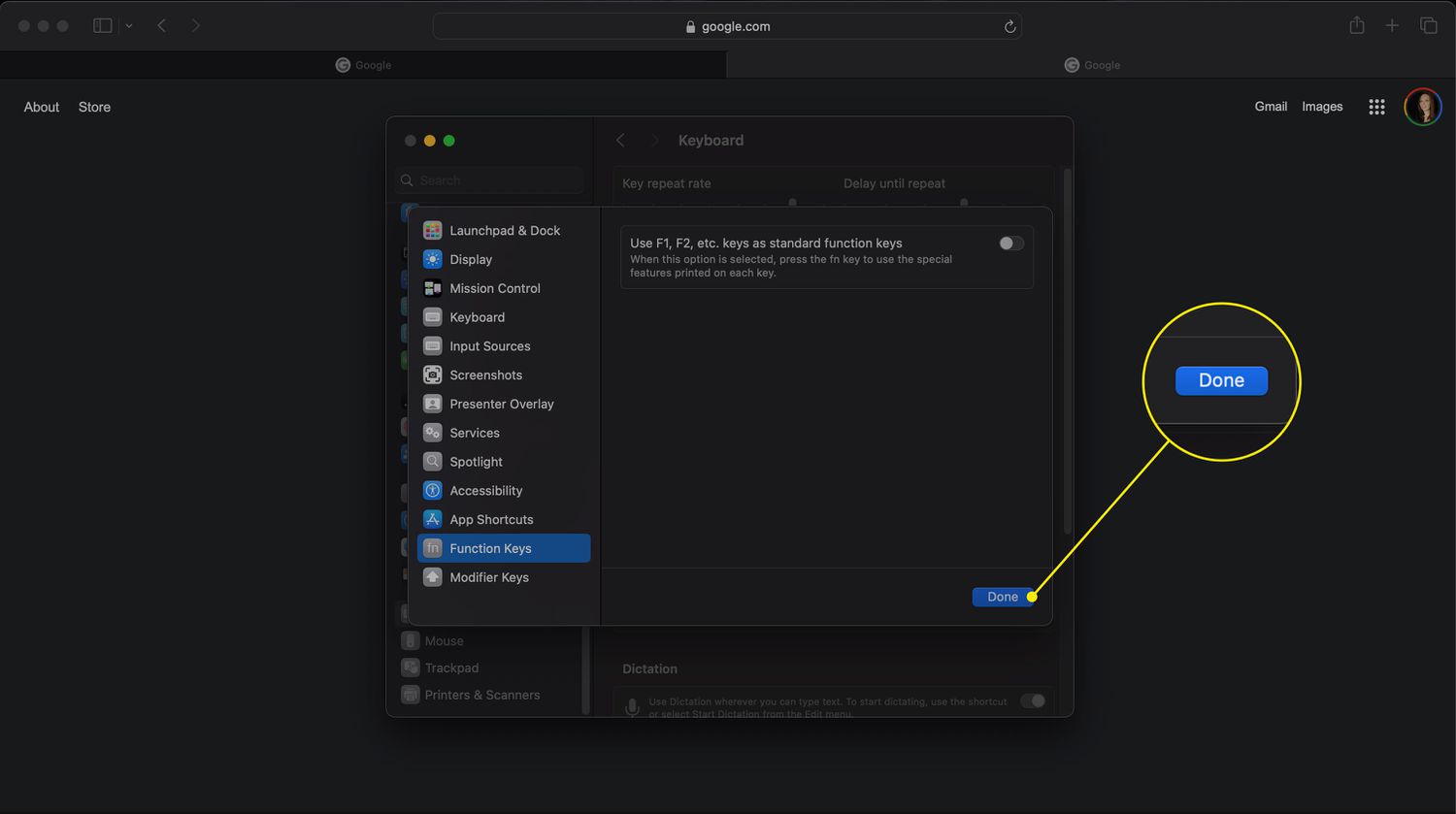Expand the Safari sidebar dropdown arrow
1456x814 pixels.
click(x=129, y=26)
